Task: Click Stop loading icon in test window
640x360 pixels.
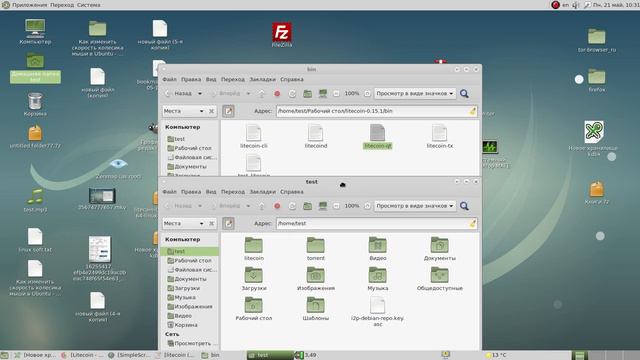Action: click(x=277, y=206)
